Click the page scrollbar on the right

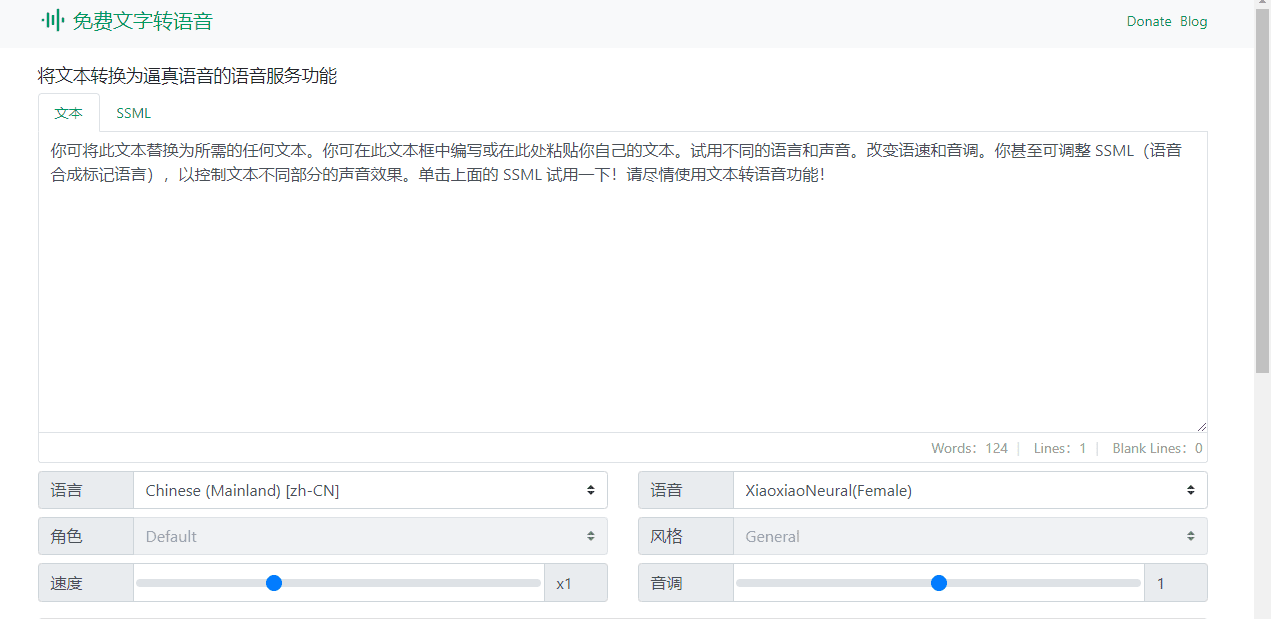pyautogui.click(x=1264, y=100)
